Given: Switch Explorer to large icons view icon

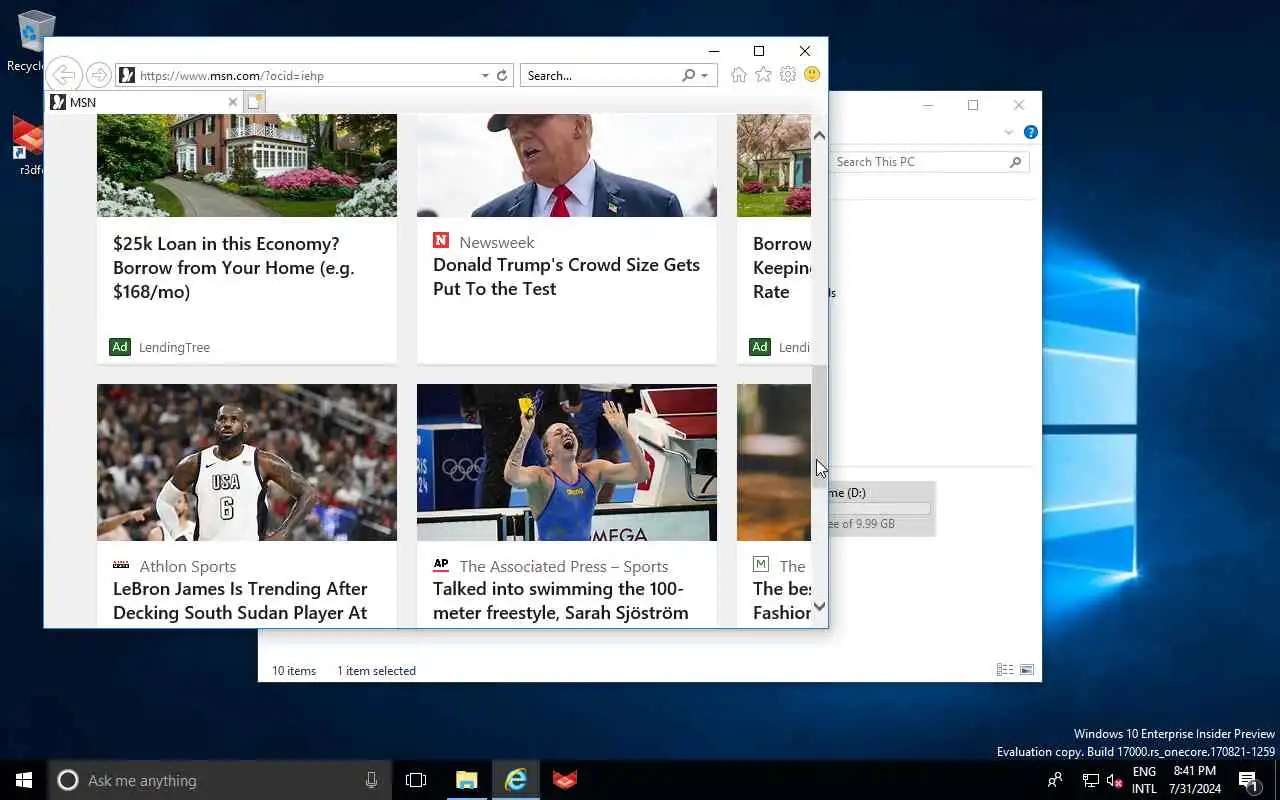Looking at the screenshot, I should [1026, 670].
